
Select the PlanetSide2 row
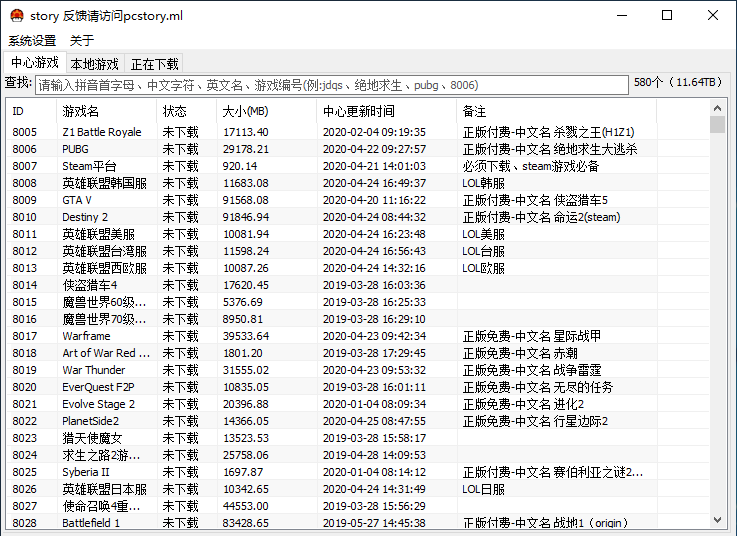tap(357, 421)
